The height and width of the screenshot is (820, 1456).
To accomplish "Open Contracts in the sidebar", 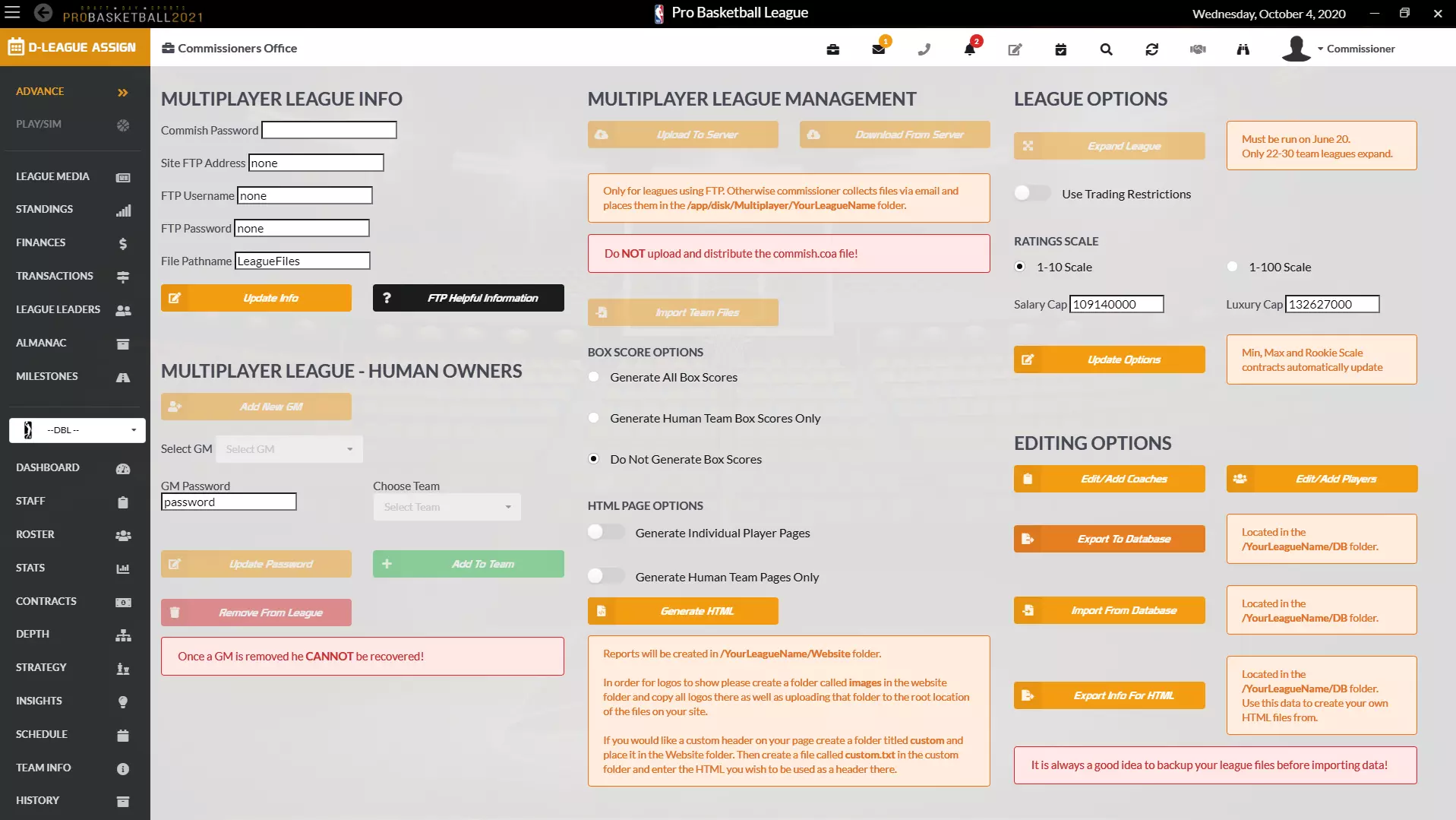I will [74, 601].
